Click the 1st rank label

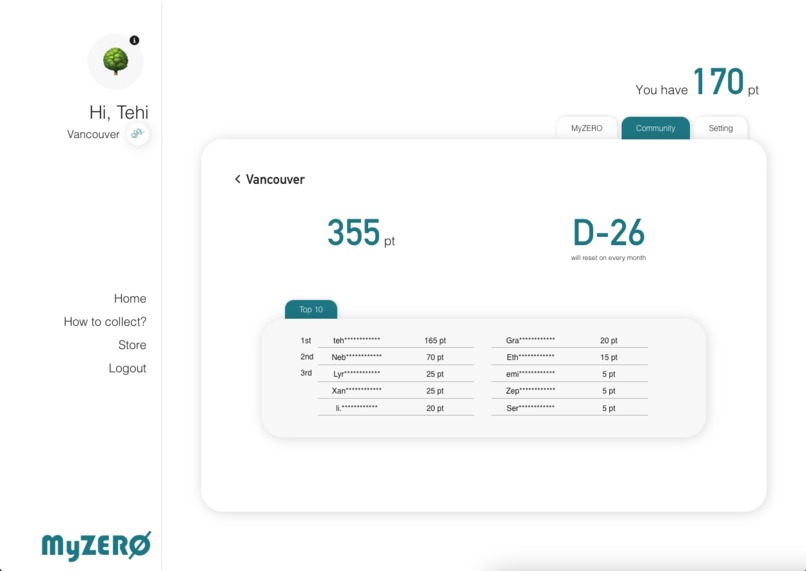tap(306, 340)
